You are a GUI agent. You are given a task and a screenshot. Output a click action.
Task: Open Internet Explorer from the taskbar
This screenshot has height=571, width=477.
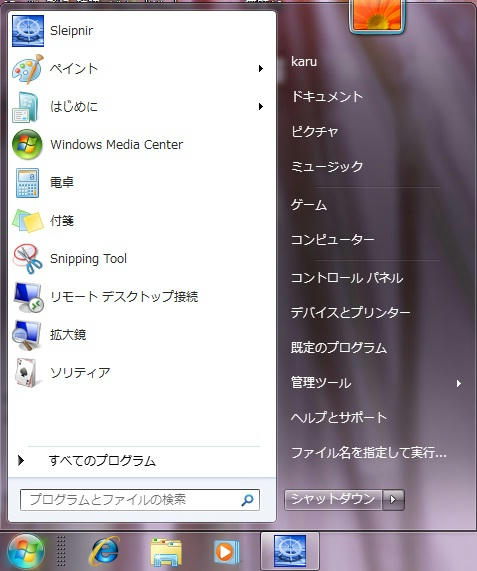[105, 551]
